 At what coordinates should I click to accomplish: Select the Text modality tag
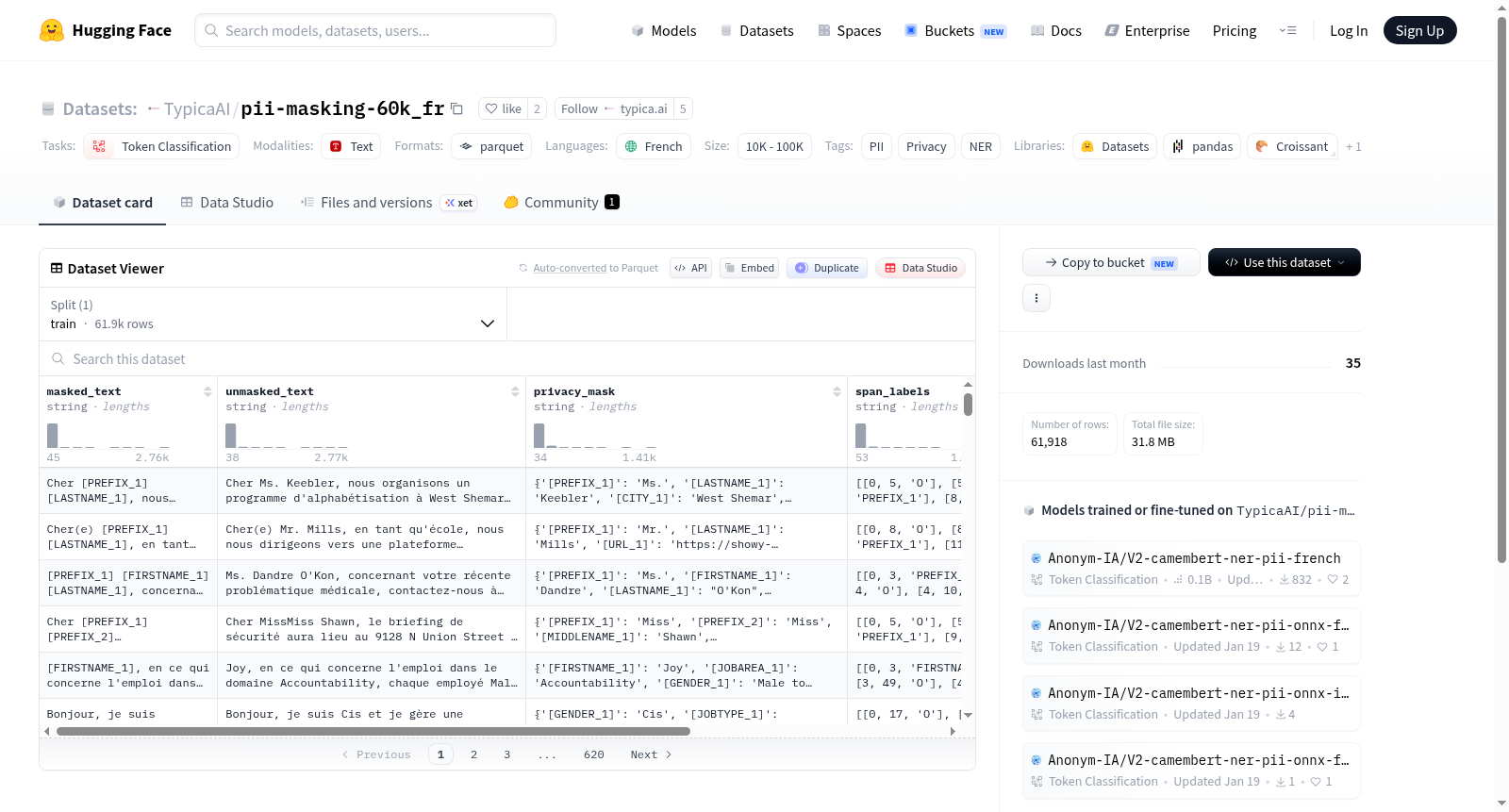[351, 146]
